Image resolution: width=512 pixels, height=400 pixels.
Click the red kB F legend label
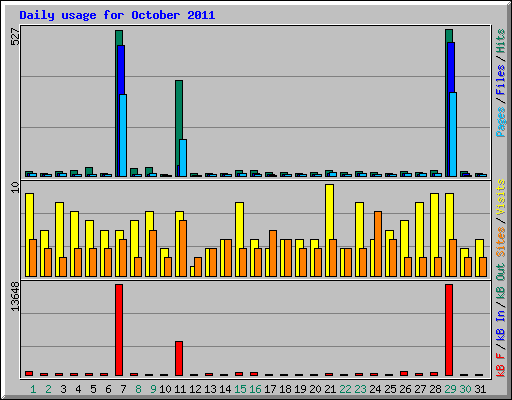pos(500,365)
